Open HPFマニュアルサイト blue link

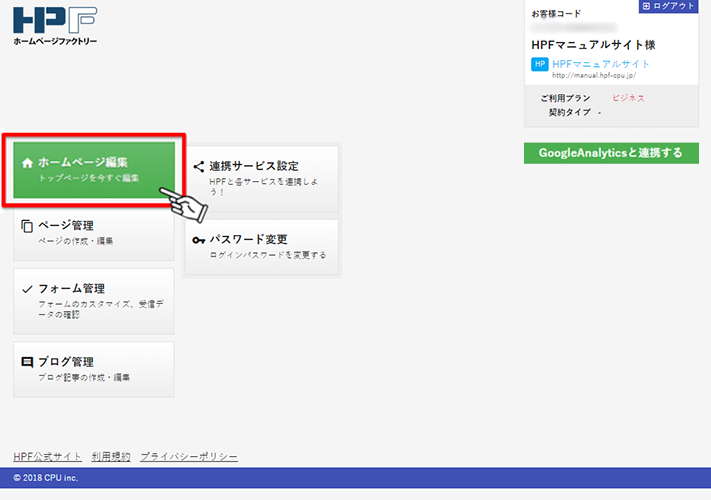coord(601,64)
